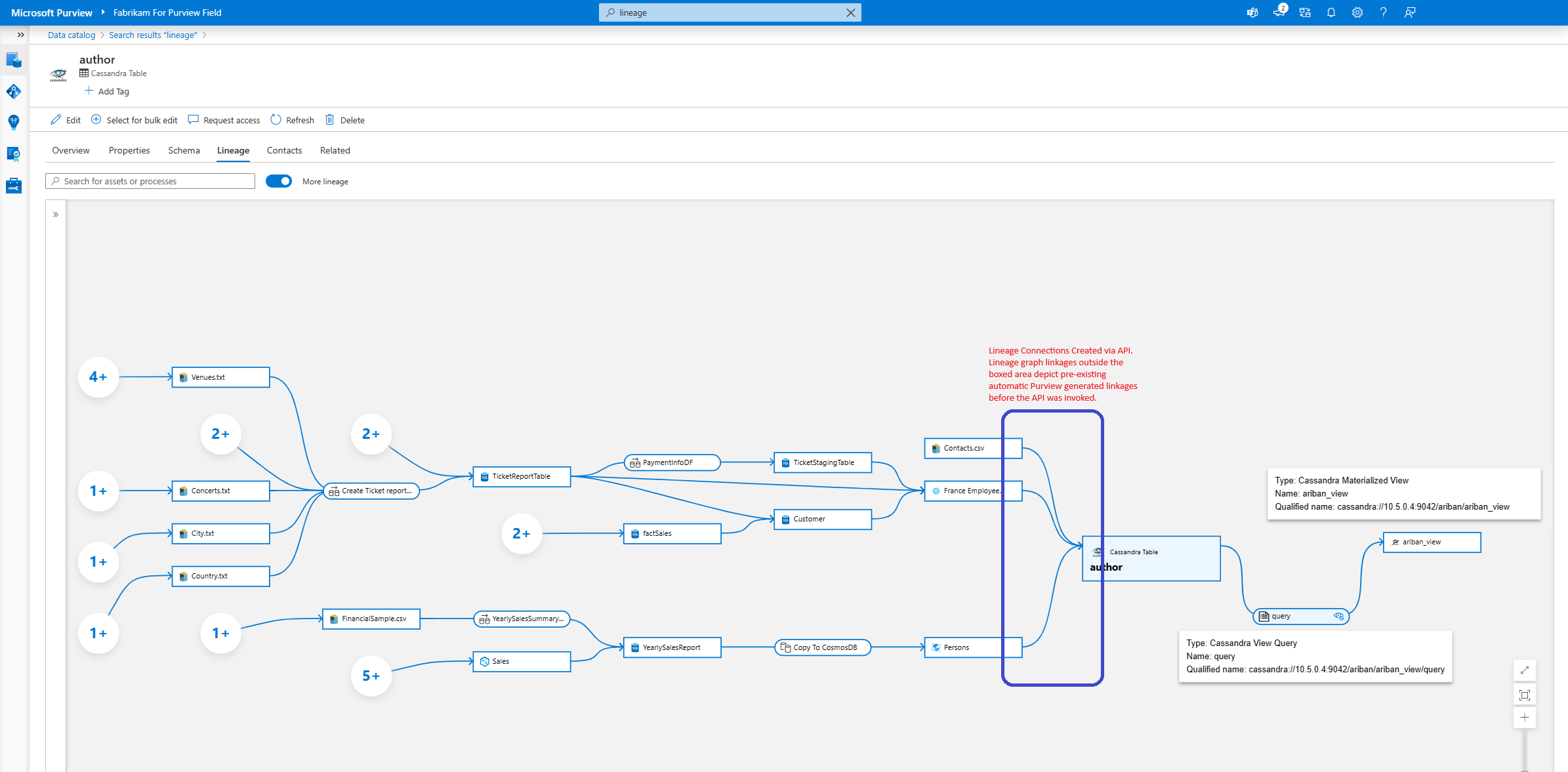1568x772 pixels.
Task: Open Data map icon in left sidebar
Action: coord(14,91)
